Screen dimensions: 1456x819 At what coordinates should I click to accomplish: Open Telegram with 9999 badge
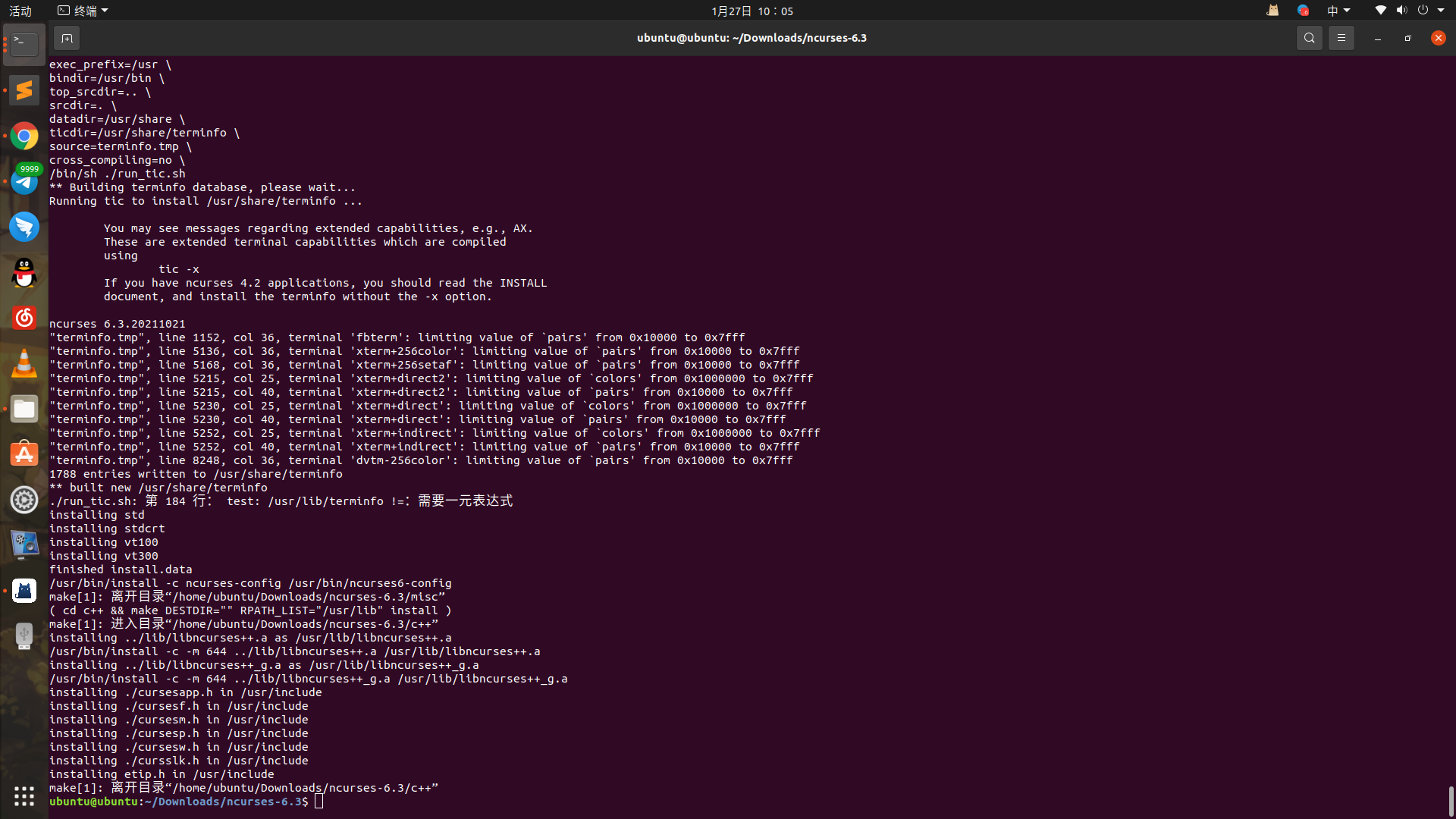pyautogui.click(x=24, y=181)
